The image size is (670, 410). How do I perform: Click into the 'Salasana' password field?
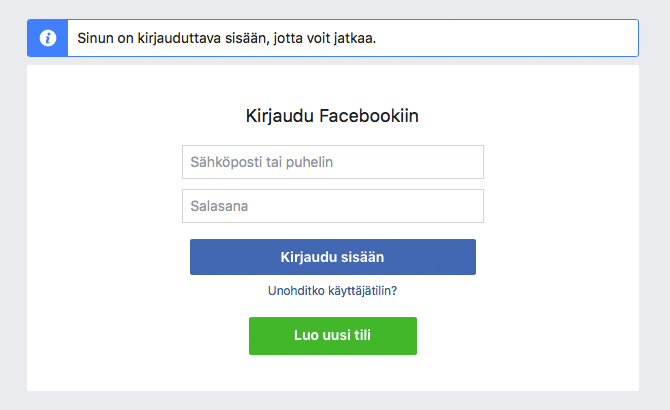332,206
